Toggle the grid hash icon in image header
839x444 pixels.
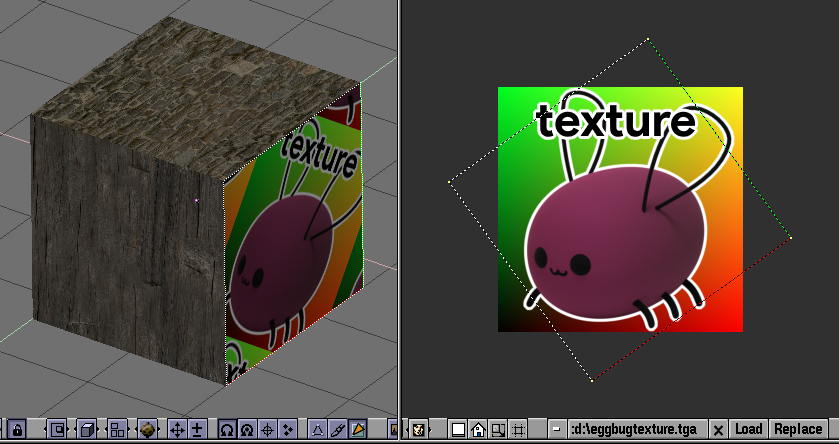pos(518,429)
